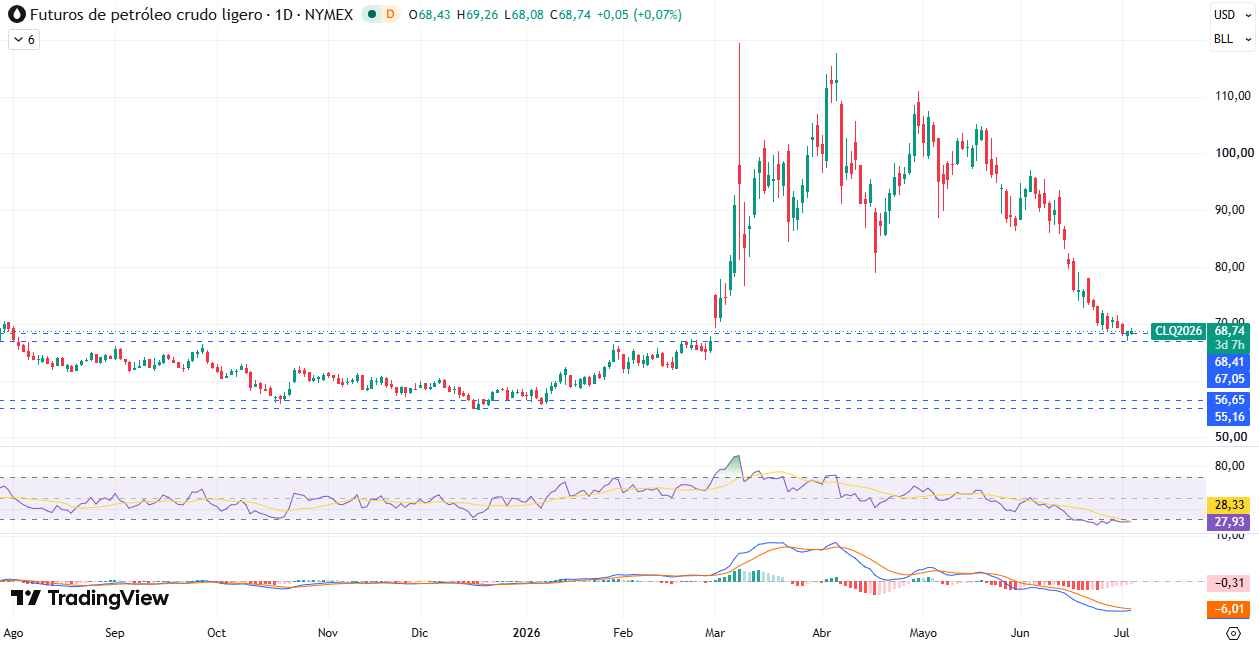The height and width of the screenshot is (645, 1259).
Task: Click the purple 27,93 RSI value label
Action: [1229, 522]
